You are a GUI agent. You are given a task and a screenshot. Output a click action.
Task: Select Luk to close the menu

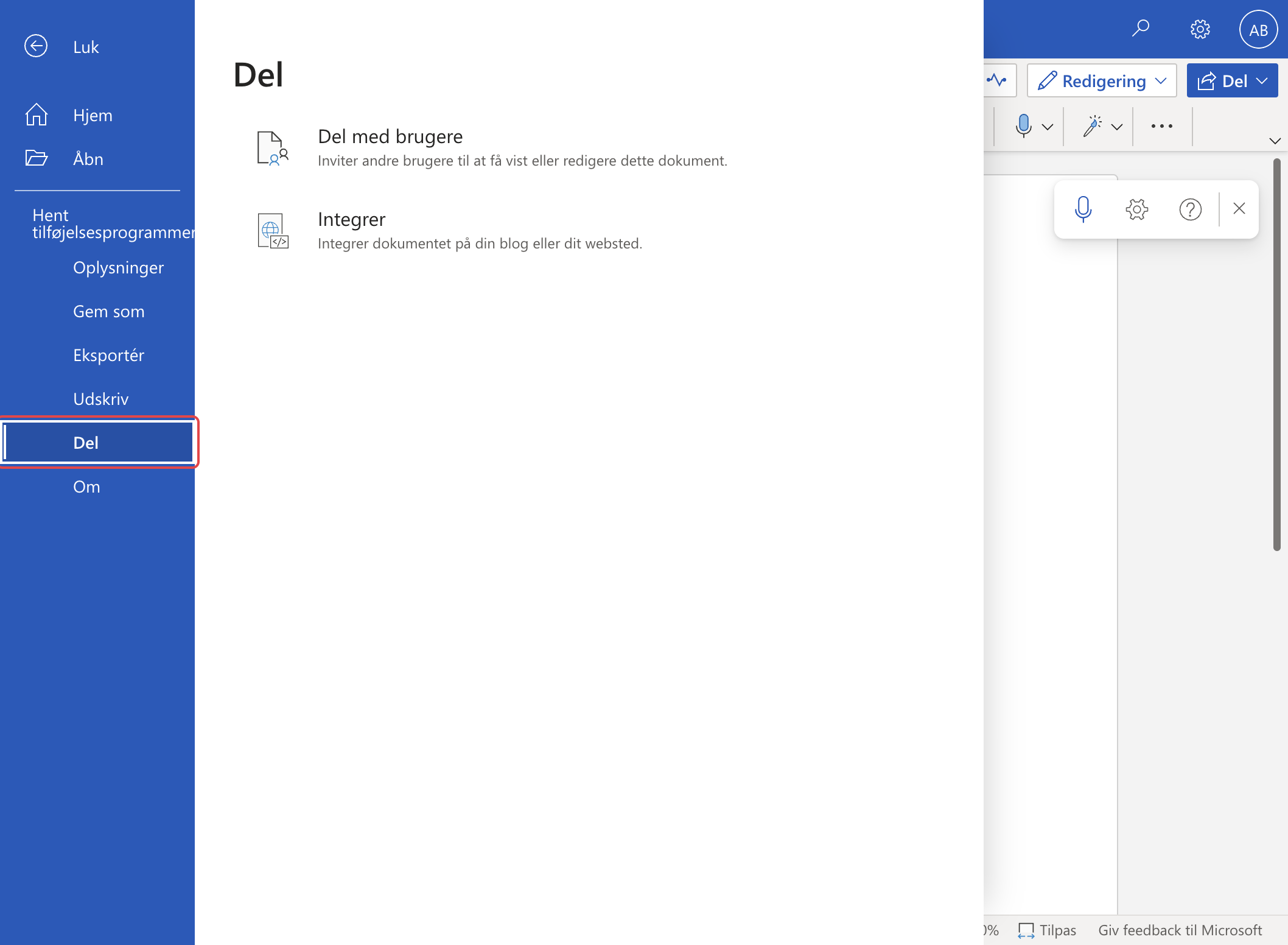click(x=86, y=47)
